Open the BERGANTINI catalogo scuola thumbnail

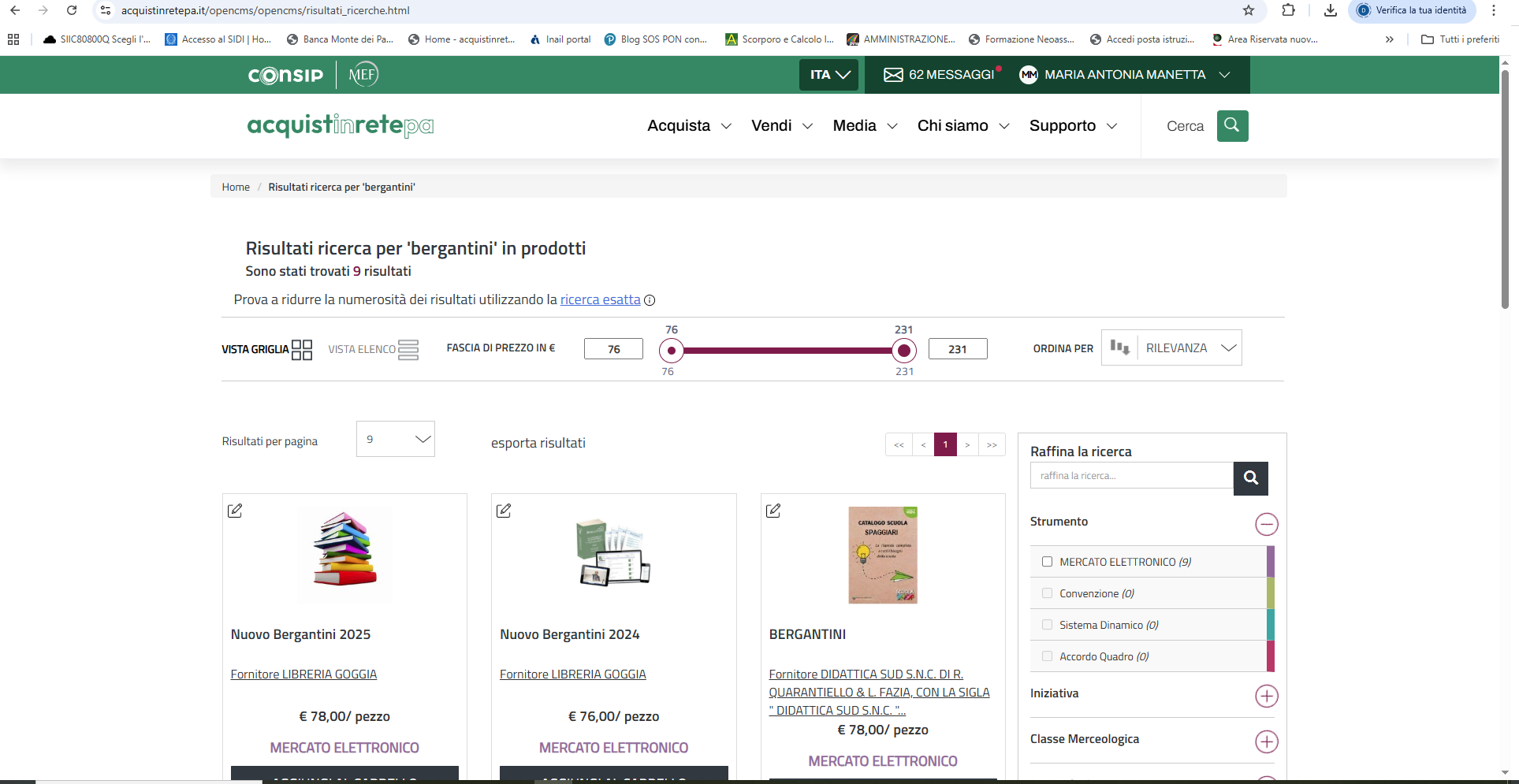point(883,555)
